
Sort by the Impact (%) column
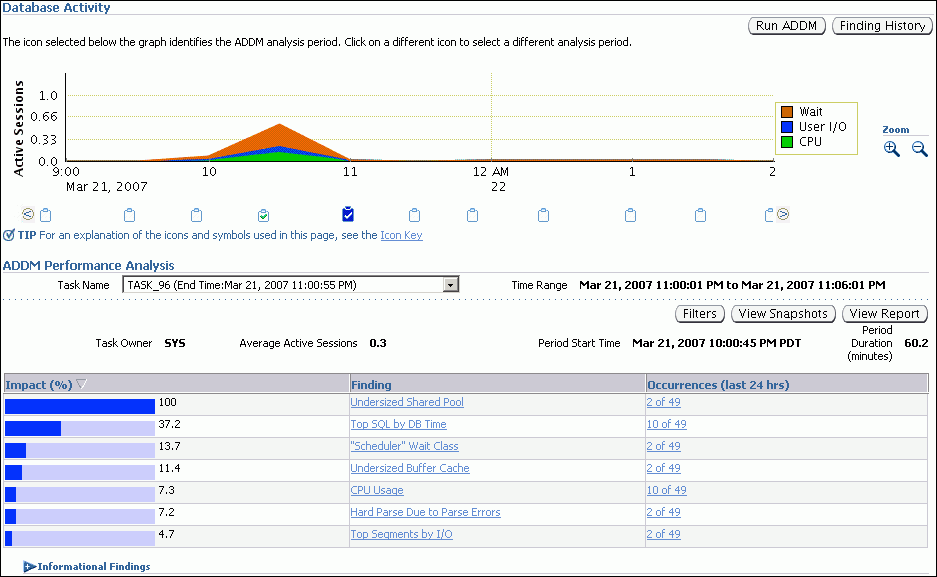click(39, 385)
